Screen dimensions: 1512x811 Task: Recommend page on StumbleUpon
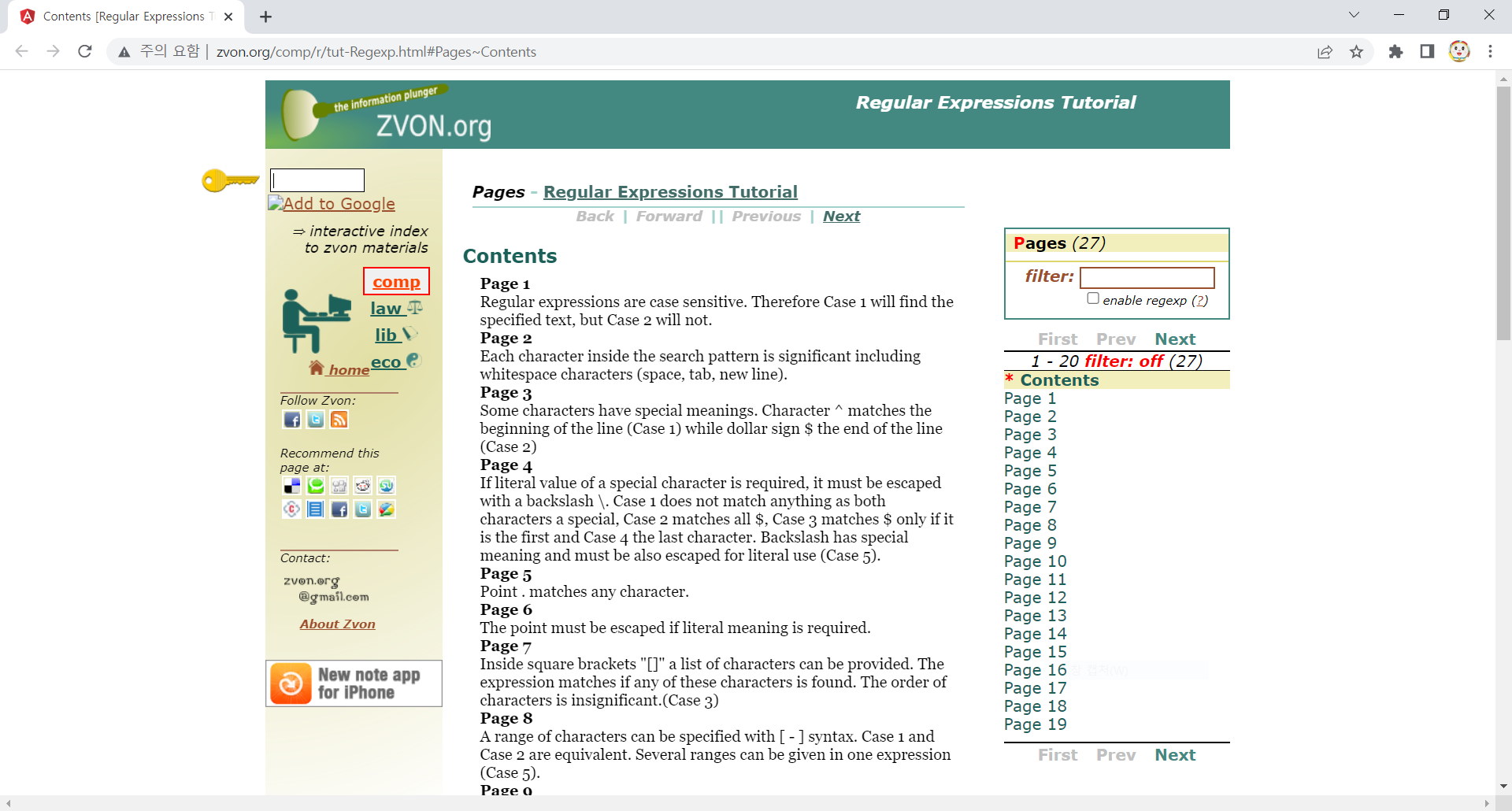pos(387,486)
